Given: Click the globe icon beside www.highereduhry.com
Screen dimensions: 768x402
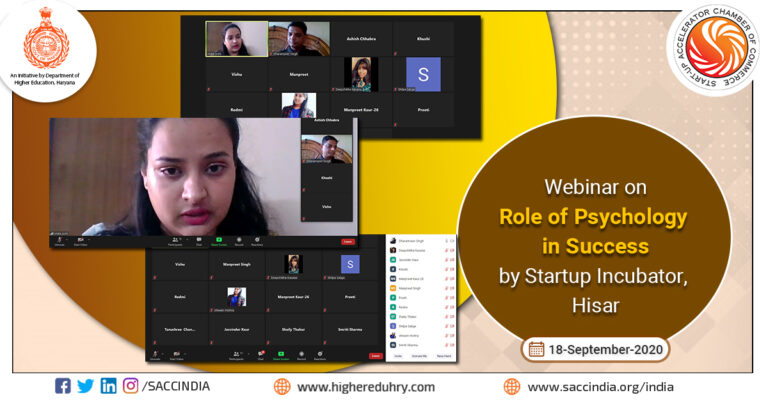Looking at the screenshot, I should click(x=282, y=386).
